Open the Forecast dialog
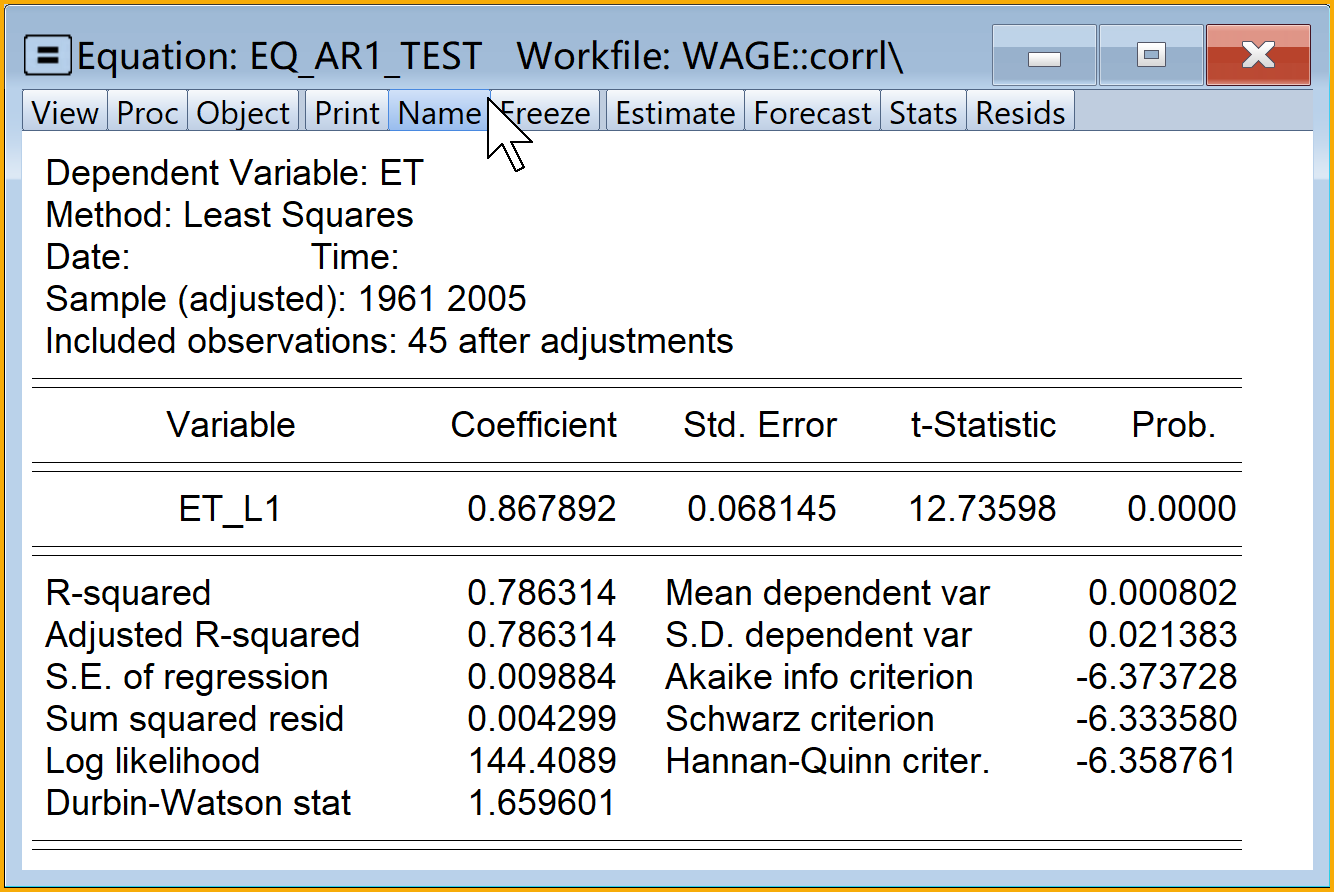The image size is (1334, 892). coord(812,112)
